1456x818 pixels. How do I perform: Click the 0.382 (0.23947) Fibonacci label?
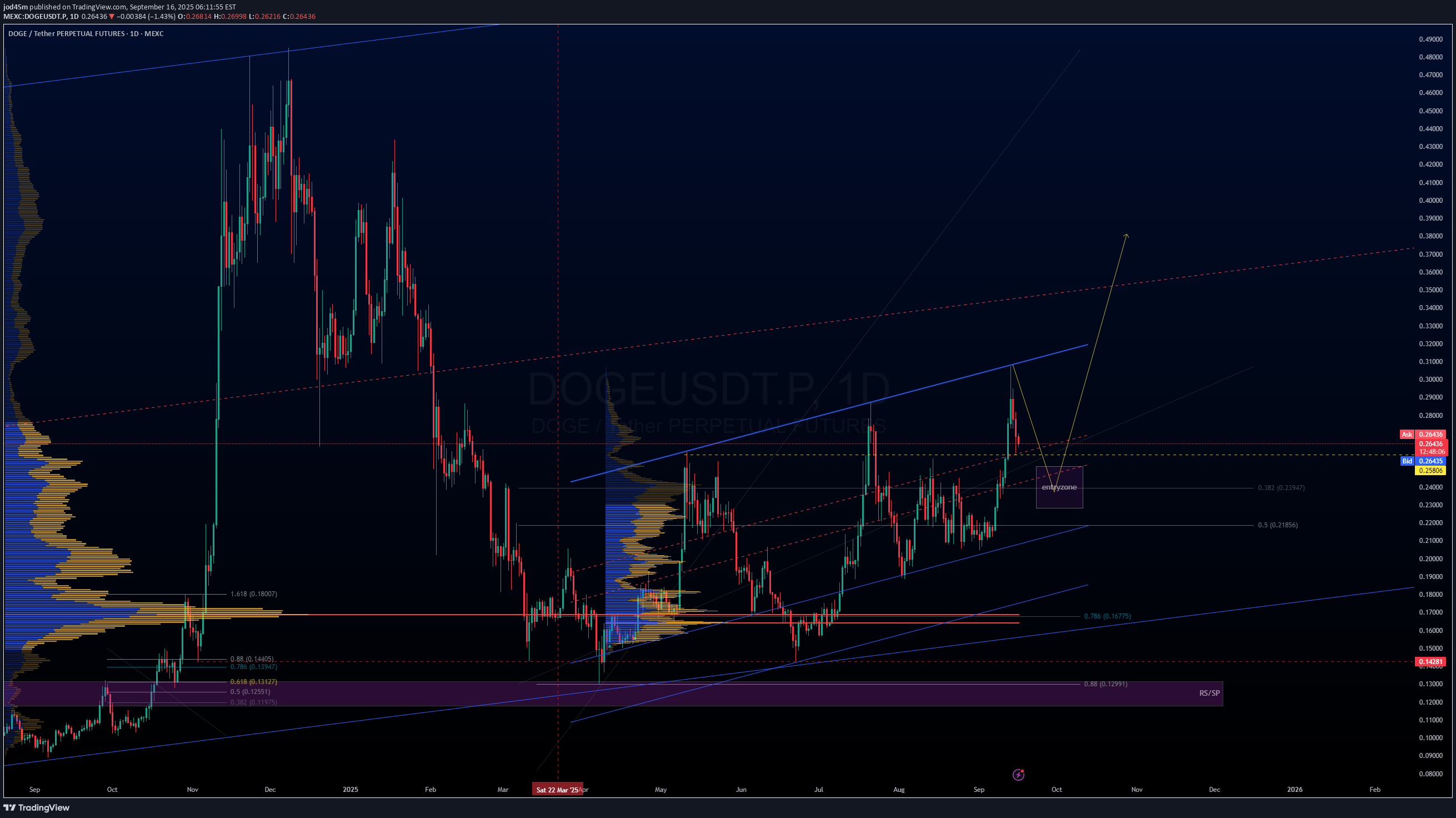tap(1281, 487)
